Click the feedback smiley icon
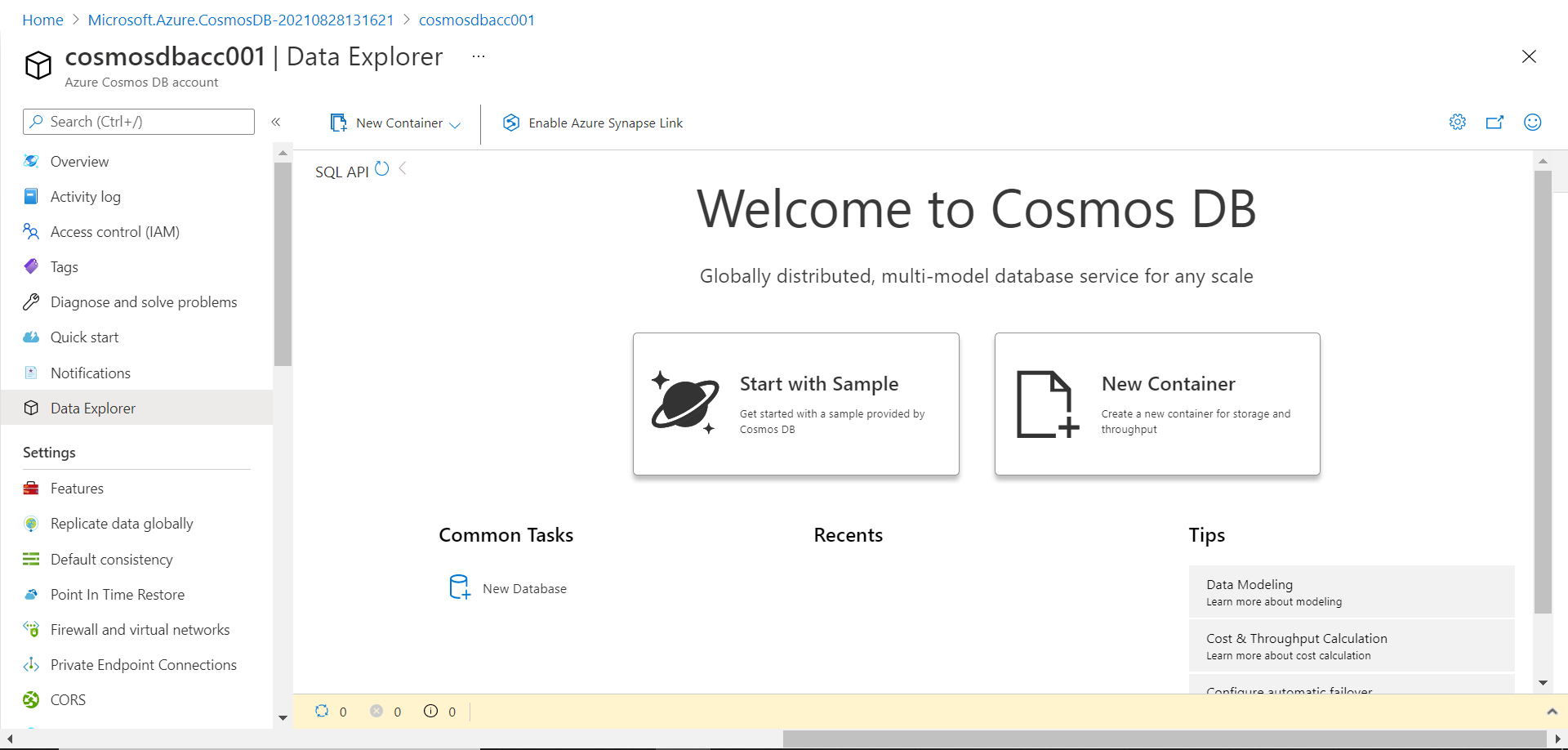Image resolution: width=1568 pixels, height=750 pixels. 1533,122
